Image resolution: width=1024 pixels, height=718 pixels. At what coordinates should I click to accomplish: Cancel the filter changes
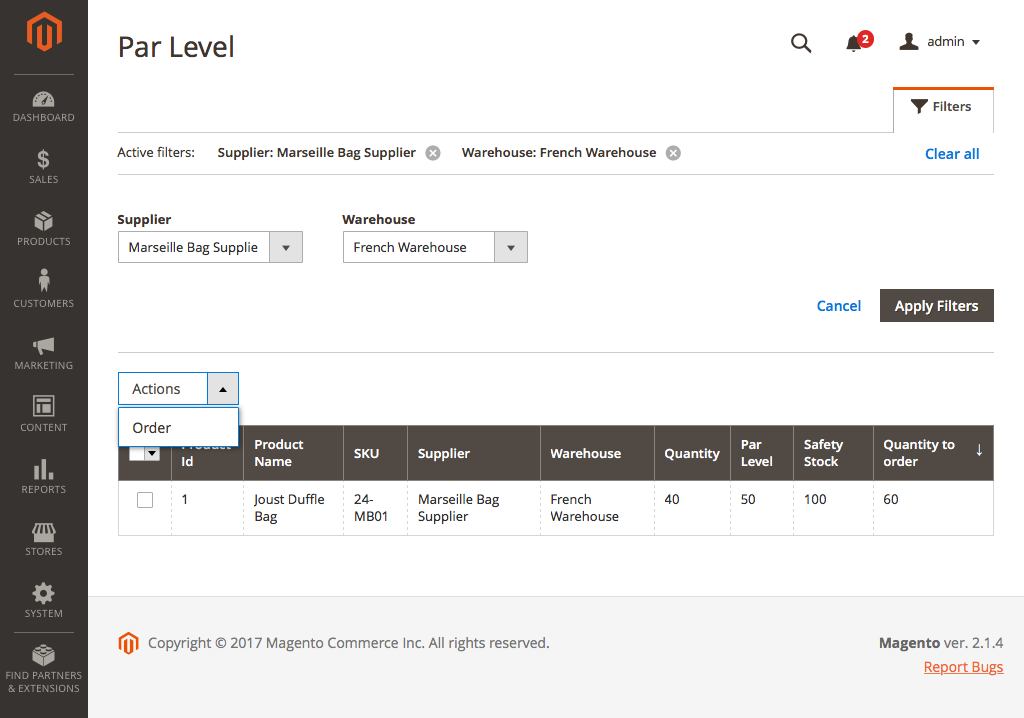pyautogui.click(x=839, y=306)
